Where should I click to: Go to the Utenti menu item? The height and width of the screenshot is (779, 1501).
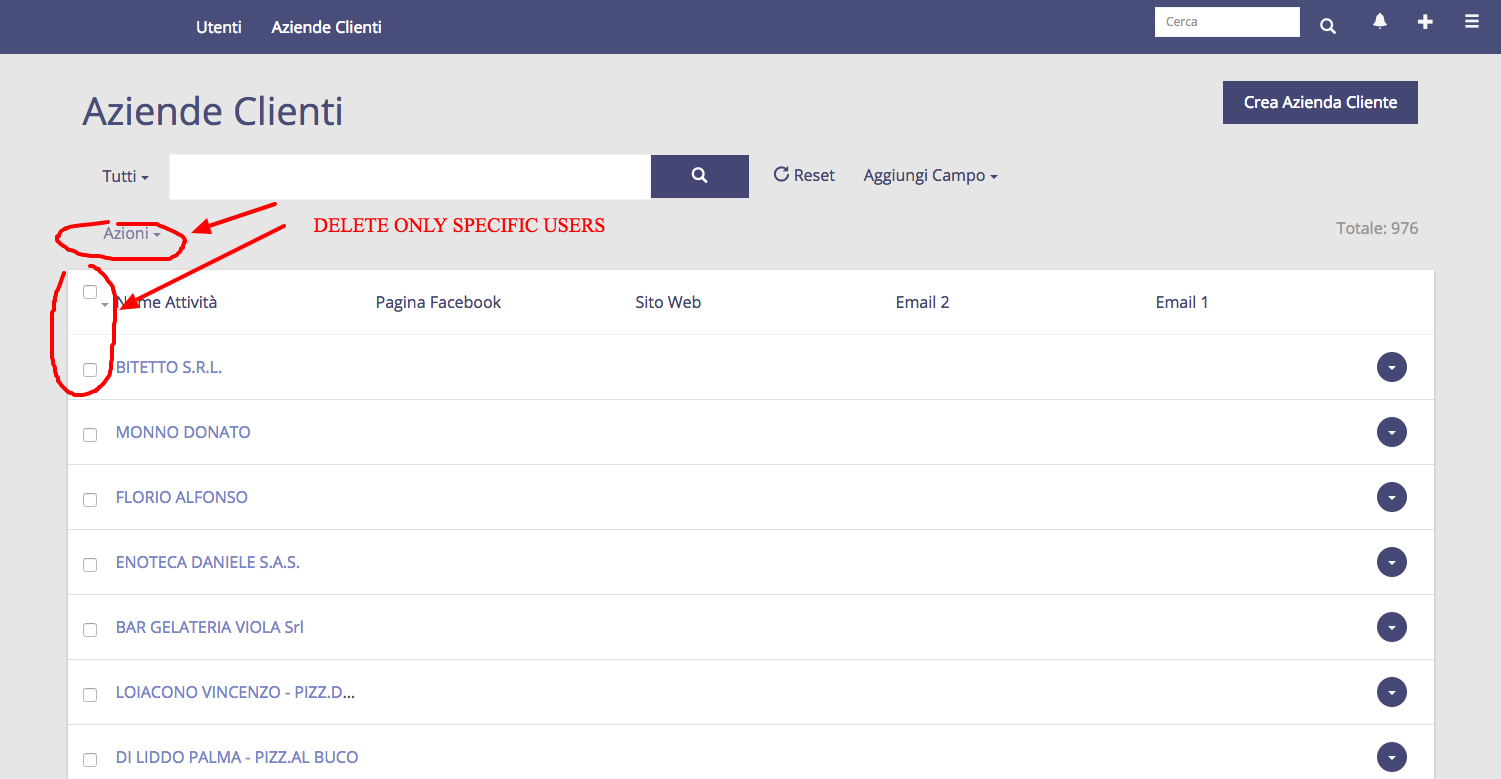point(219,27)
